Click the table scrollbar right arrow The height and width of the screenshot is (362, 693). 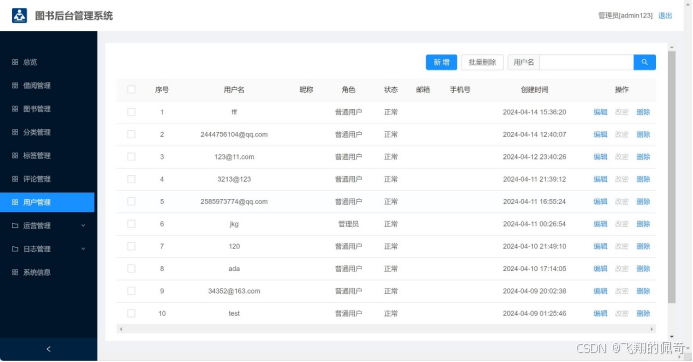[651, 329]
